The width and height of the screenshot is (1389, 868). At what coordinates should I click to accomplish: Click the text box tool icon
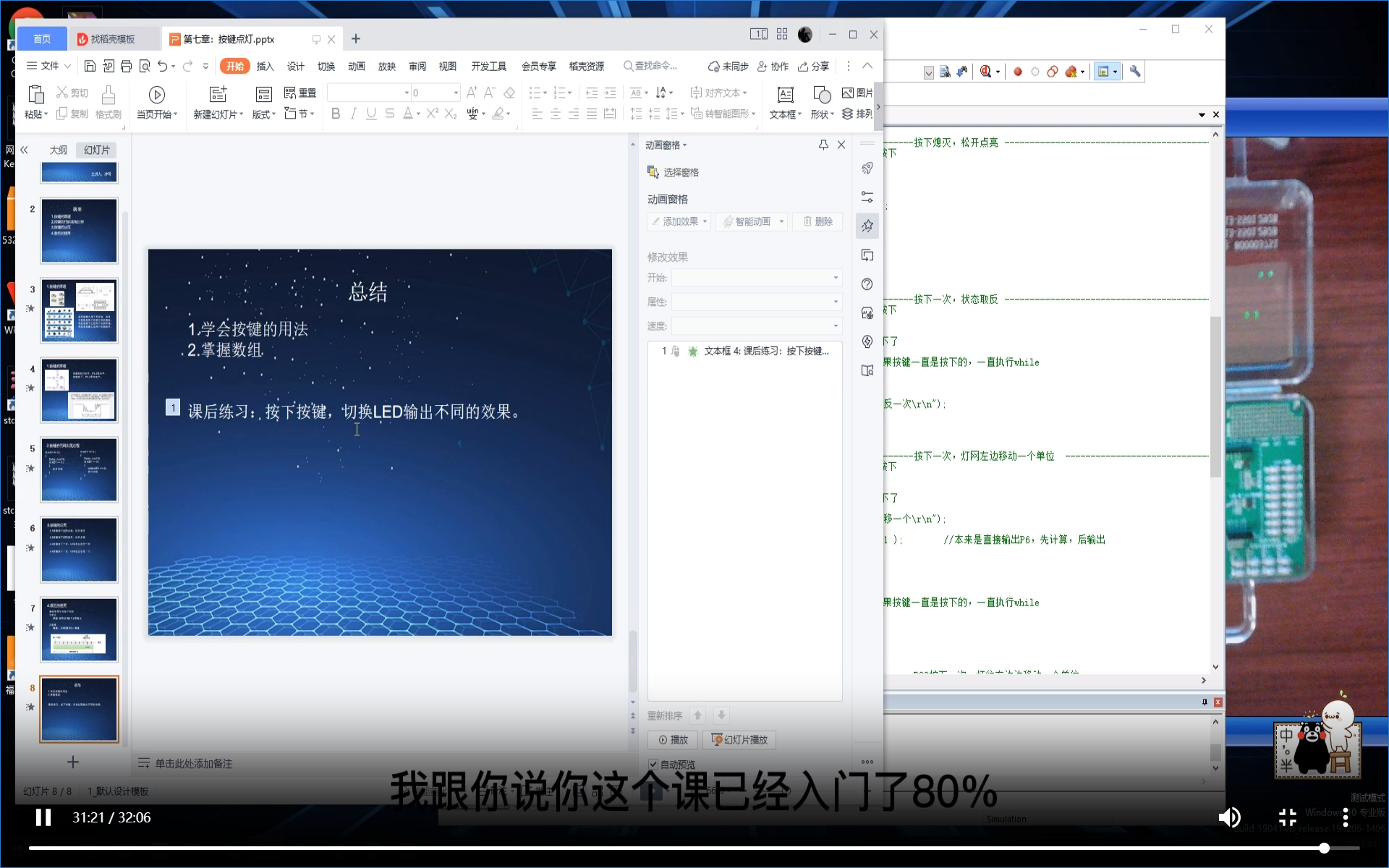tap(785, 95)
